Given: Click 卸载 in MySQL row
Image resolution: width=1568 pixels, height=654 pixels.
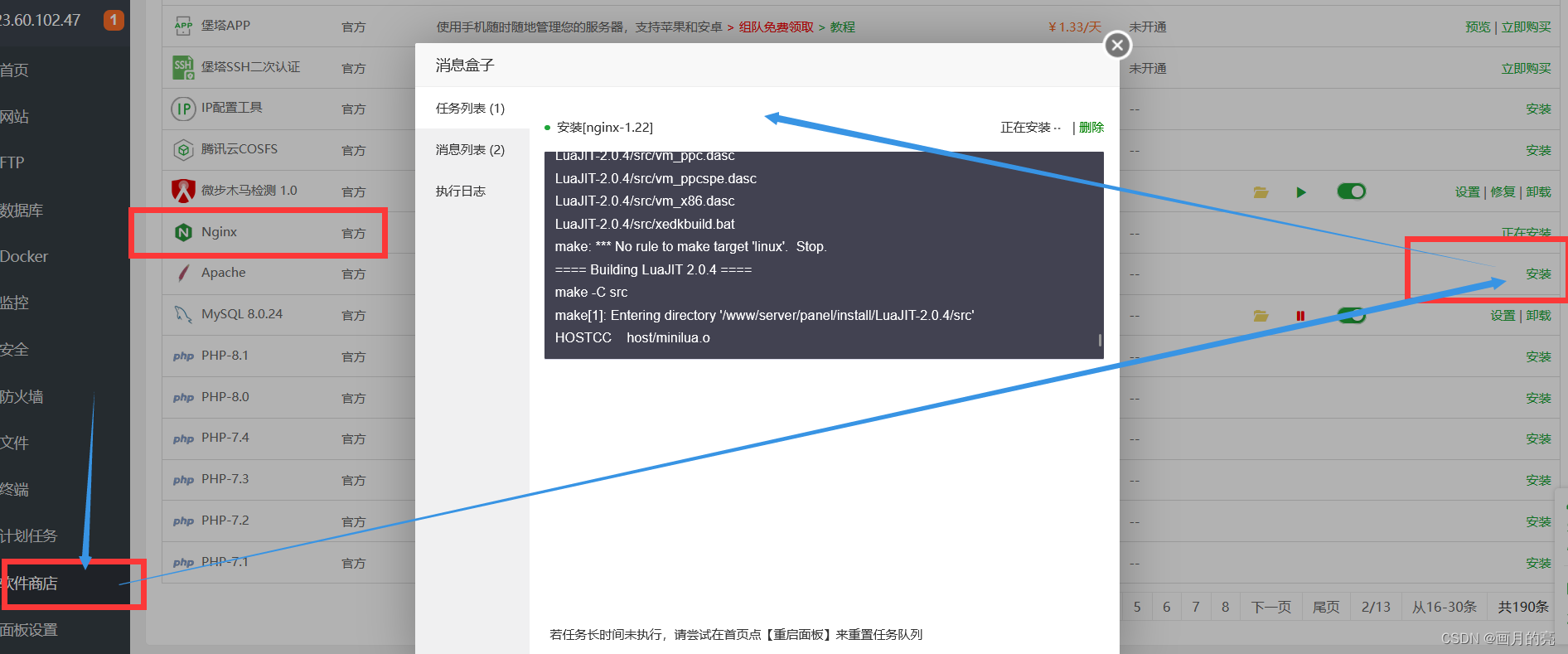Looking at the screenshot, I should (x=1539, y=315).
